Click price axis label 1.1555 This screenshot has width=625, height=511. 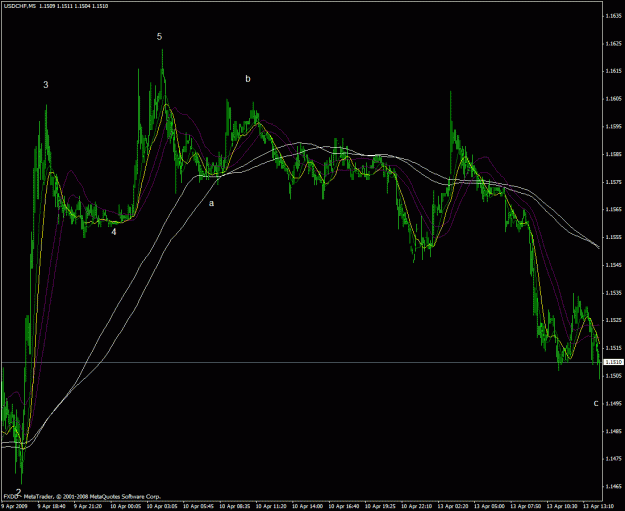[613, 237]
